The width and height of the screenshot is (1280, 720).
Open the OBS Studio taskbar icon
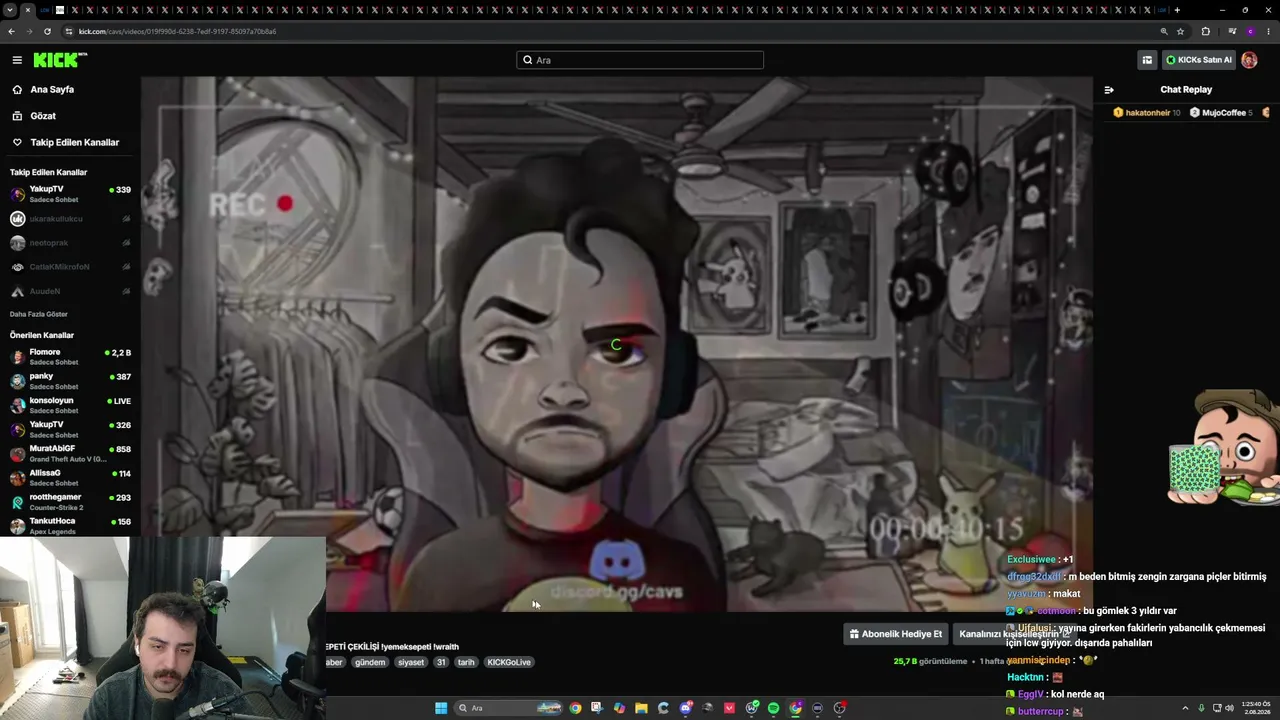tap(839, 708)
